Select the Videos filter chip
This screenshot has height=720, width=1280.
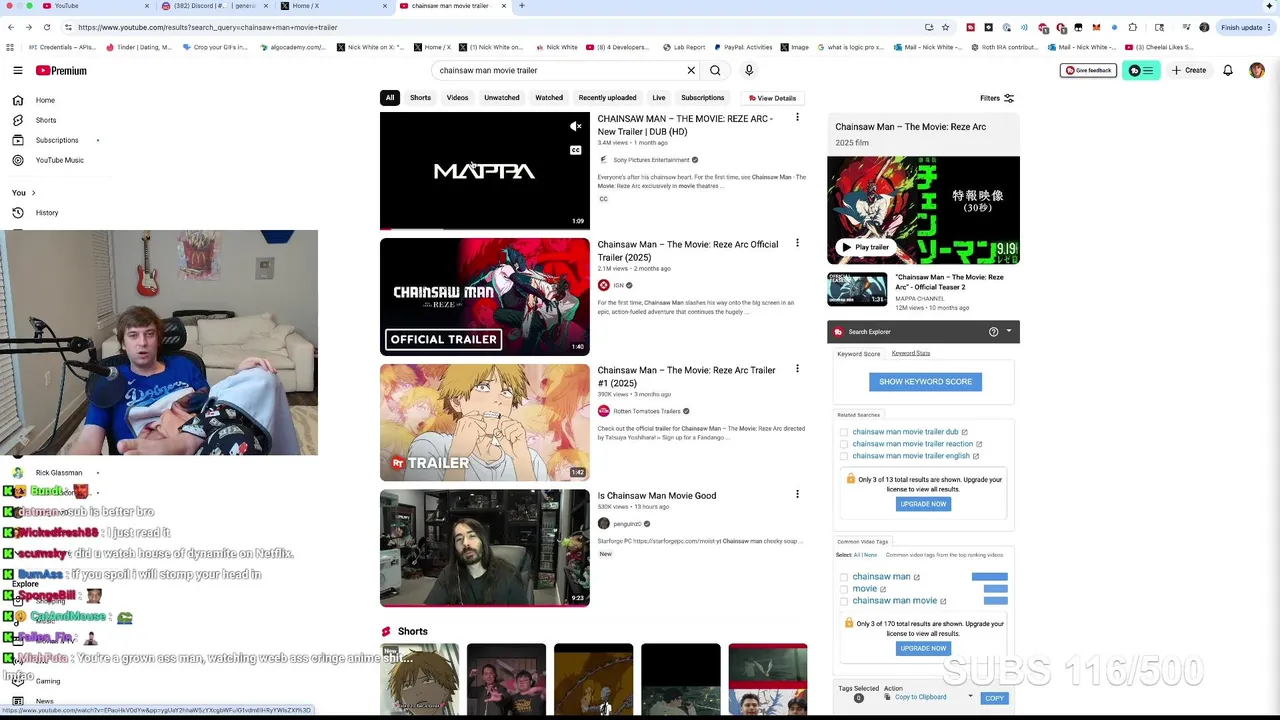pyautogui.click(x=457, y=98)
